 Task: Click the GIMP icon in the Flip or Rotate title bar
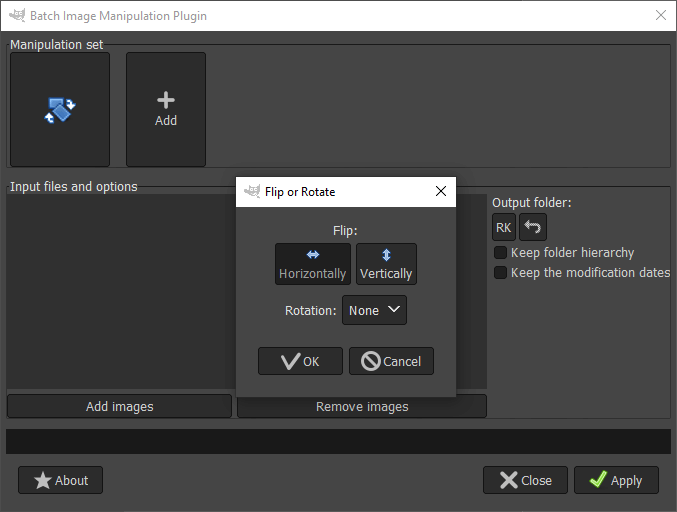pyautogui.click(x=252, y=191)
